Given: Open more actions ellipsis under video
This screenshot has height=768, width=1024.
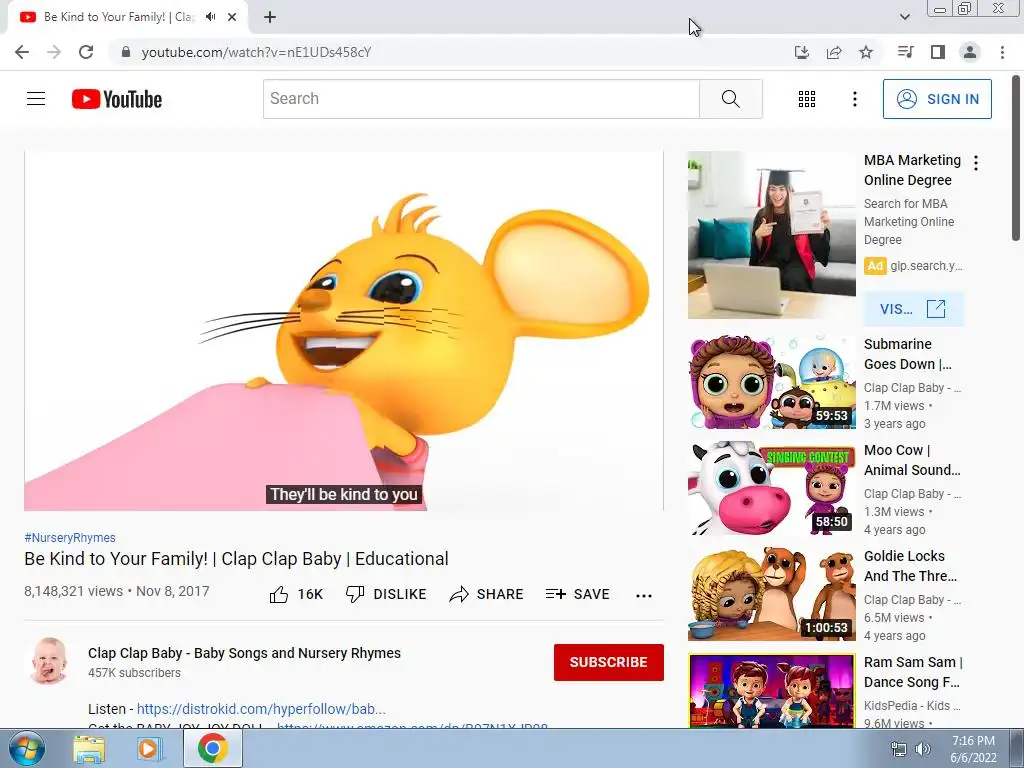Looking at the screenshot, I should click(x=644, y=595).
